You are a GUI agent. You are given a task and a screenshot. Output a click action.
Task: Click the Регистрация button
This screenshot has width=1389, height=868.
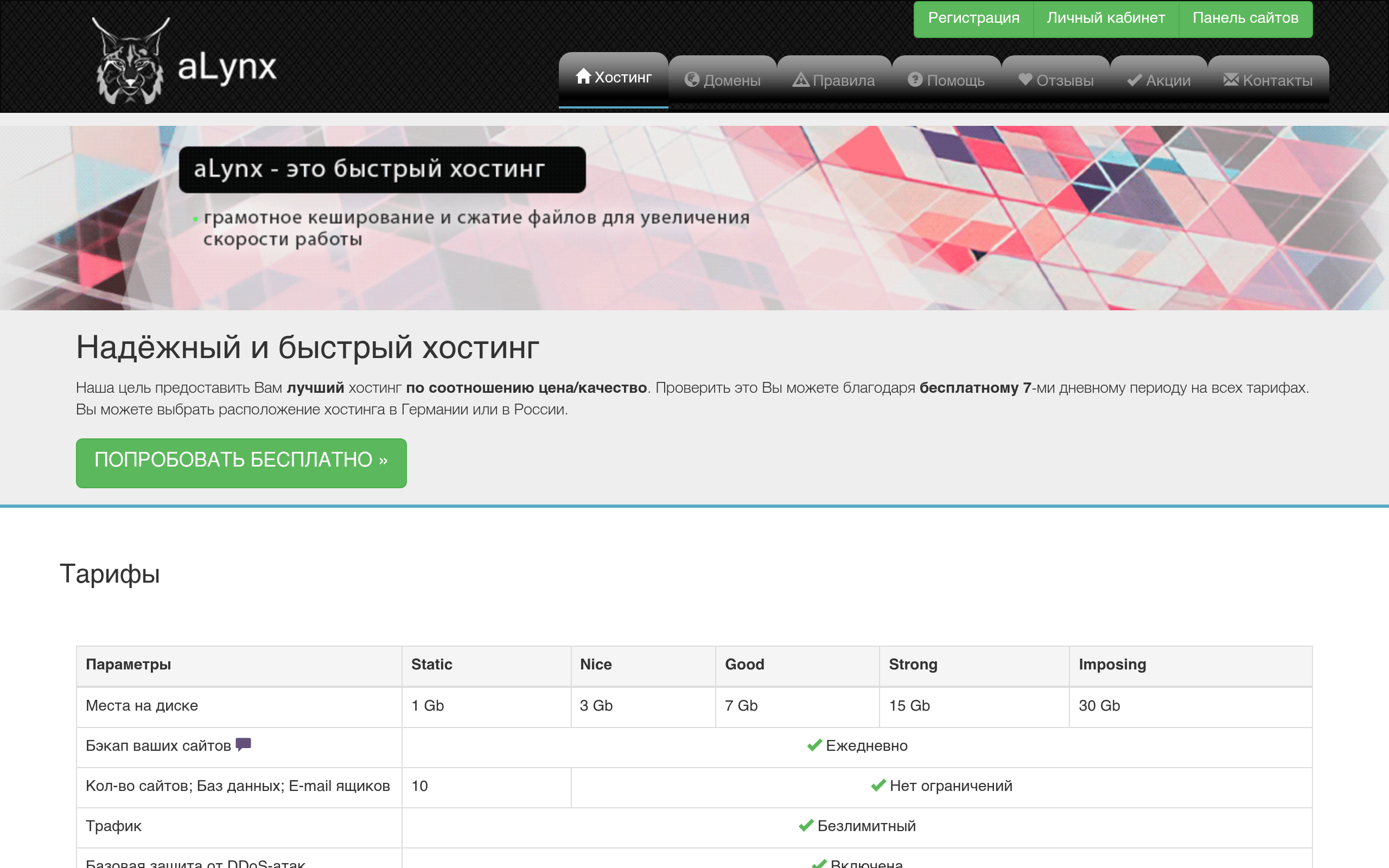coord(973,18)
